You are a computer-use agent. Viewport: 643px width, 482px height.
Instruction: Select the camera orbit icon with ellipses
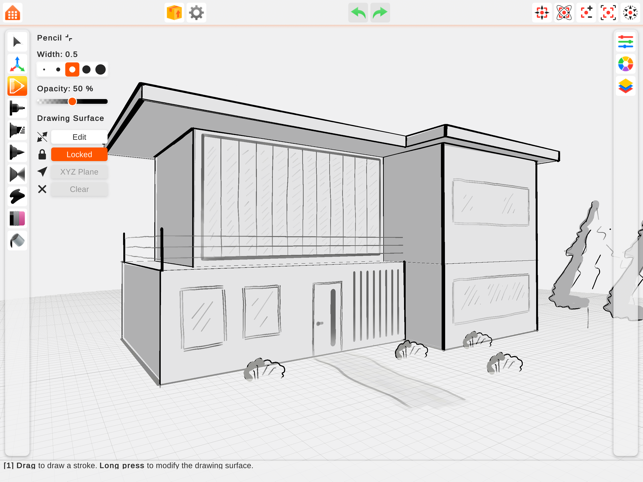564,13
